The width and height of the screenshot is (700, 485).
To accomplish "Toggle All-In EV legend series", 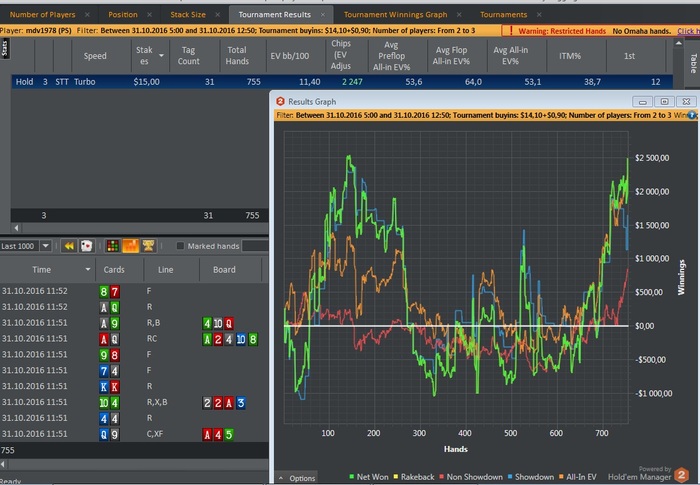I will click(577, 477).
